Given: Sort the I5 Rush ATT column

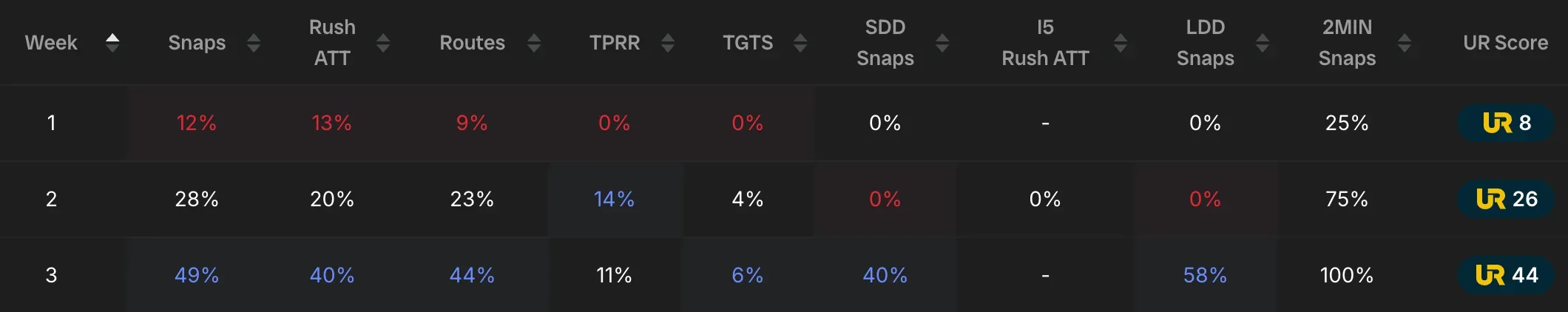Looking at the screenshot, I should [1121, 43].
